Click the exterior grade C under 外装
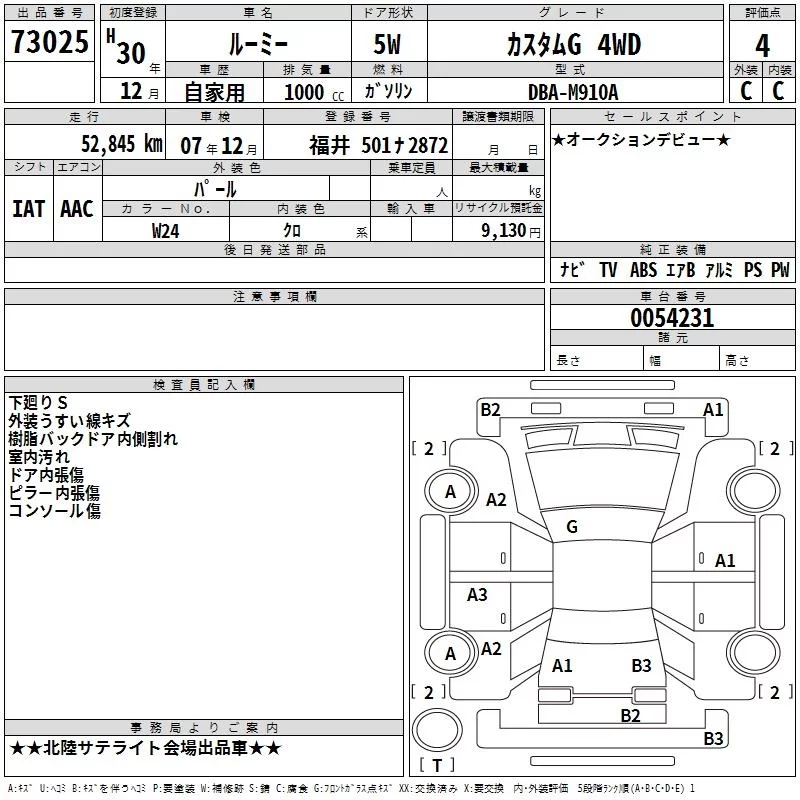This screenshot has height=800, width=800. pos(746,91)
